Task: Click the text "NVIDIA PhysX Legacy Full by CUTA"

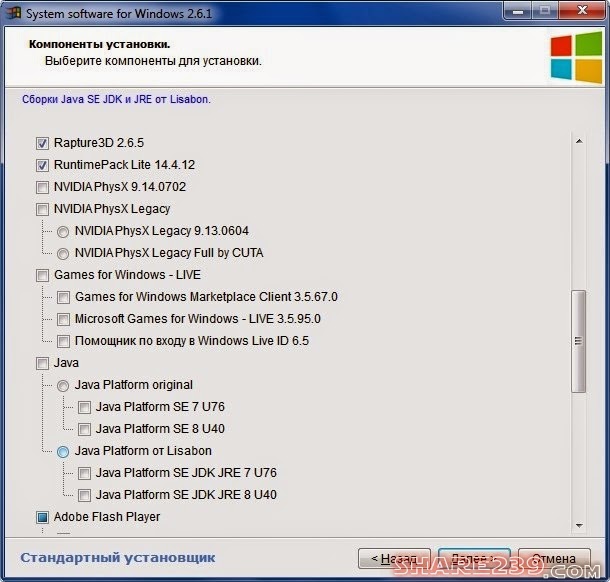Action: 169,253
